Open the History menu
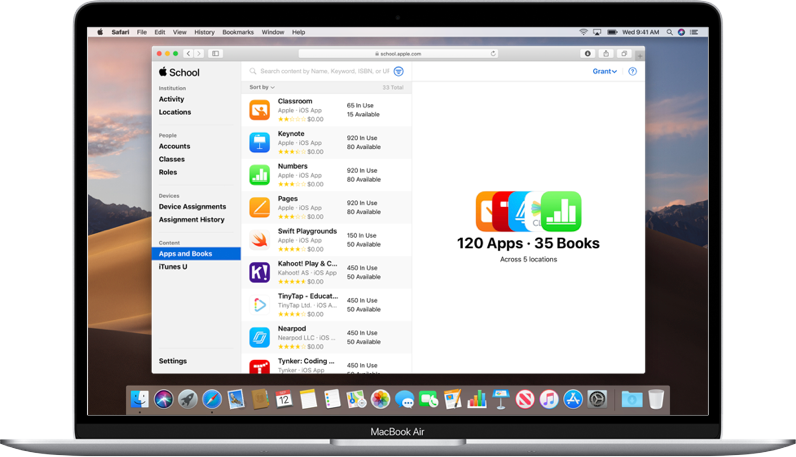Screen dimensions: 796x457 (x=205, y=32)
